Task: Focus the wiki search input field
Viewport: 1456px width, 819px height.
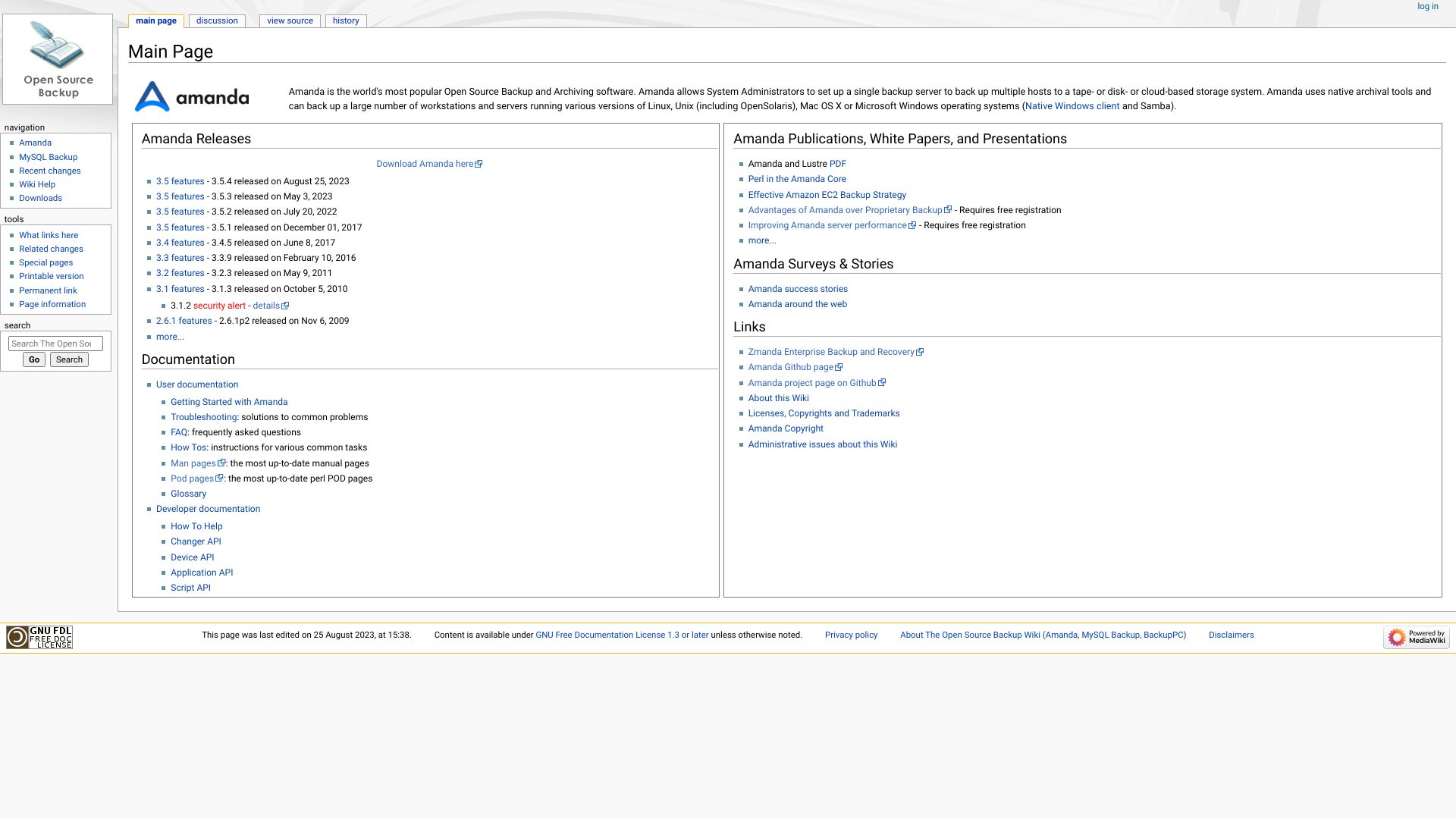Action: [x=55, y=344]
